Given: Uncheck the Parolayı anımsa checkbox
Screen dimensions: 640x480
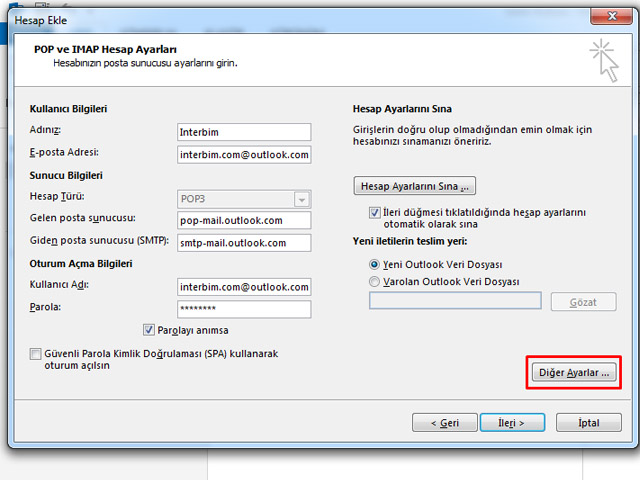Looking at the screenshot, I should tap(150, 330).
